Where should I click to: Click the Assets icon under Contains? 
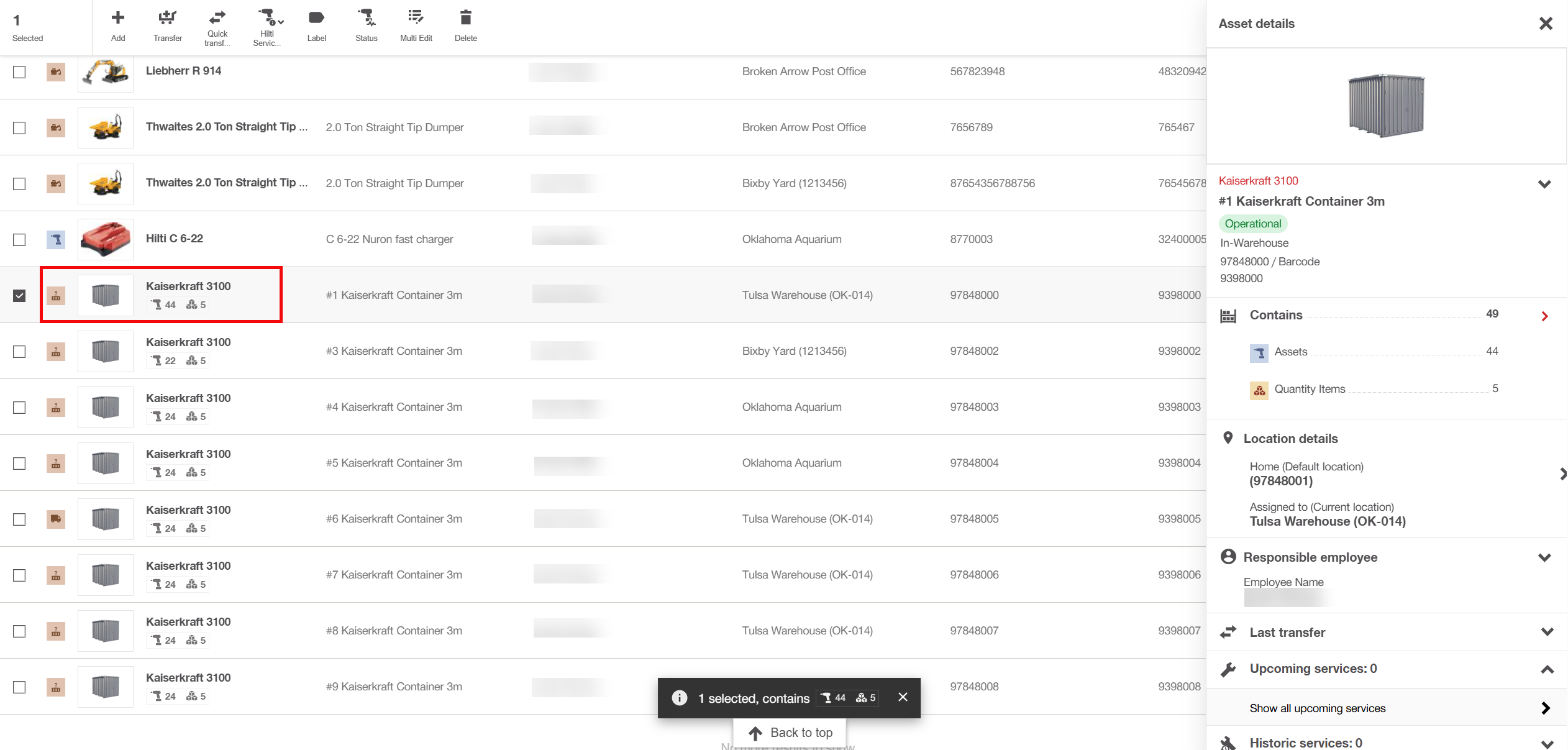pos(1259,353)
